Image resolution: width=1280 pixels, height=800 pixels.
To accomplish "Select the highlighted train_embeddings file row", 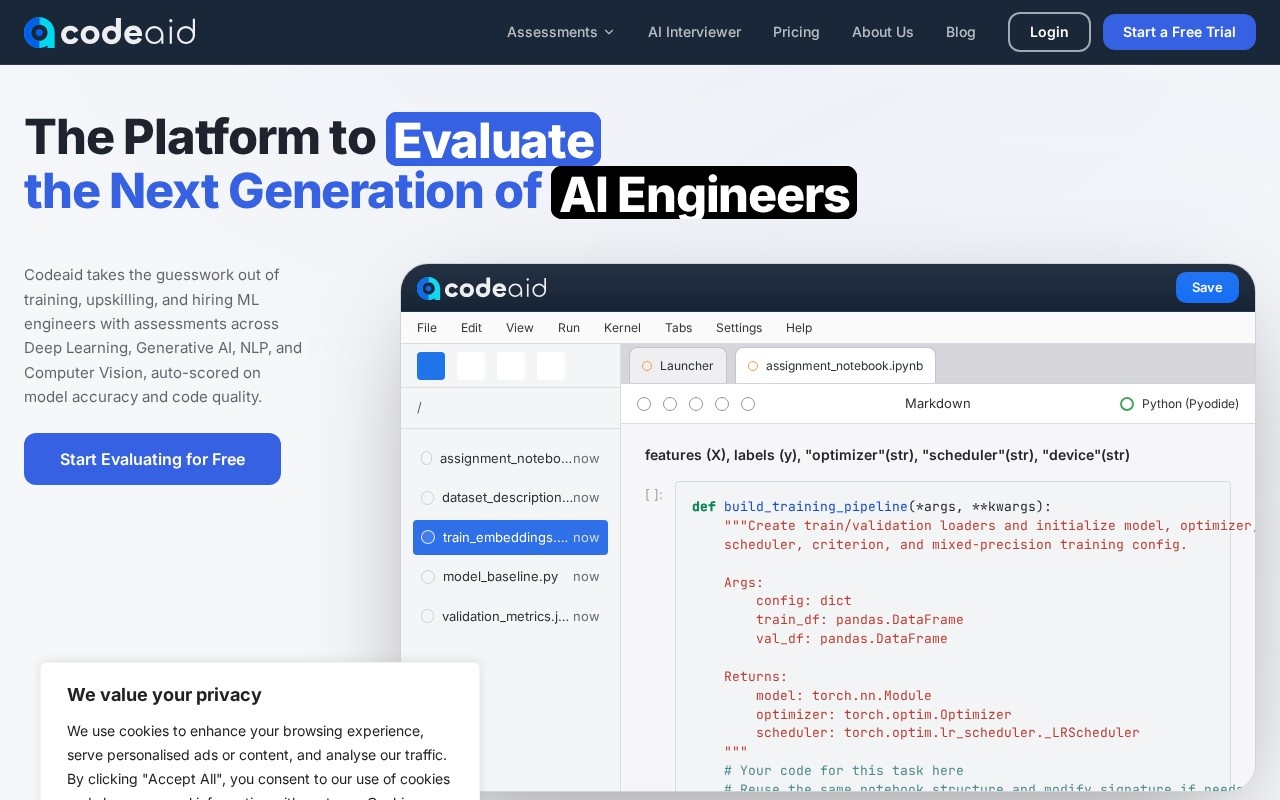I will (x=510, y=537).
